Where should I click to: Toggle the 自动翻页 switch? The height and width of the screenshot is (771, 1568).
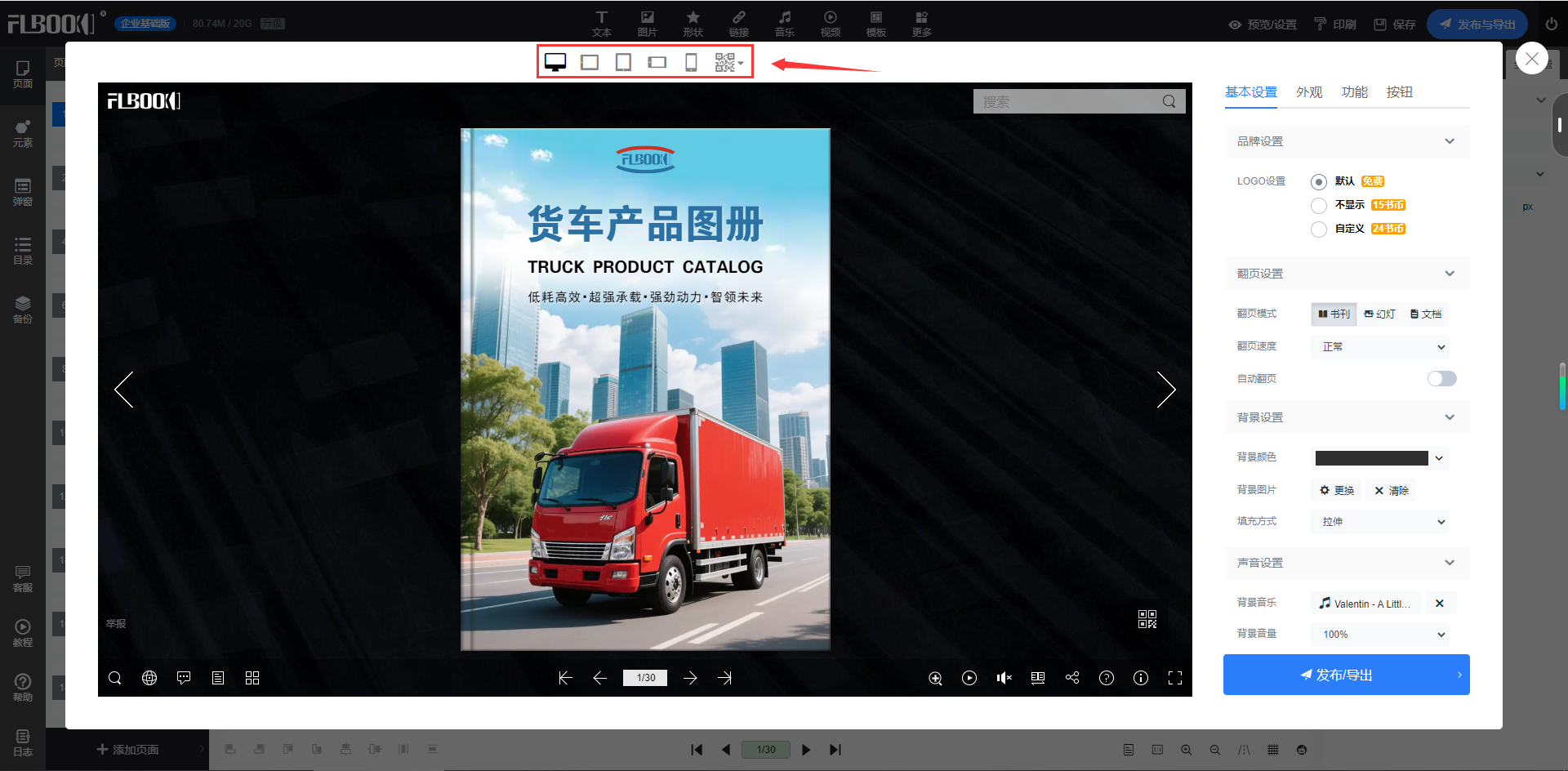pyautogui.click(x=1441, y=378)
